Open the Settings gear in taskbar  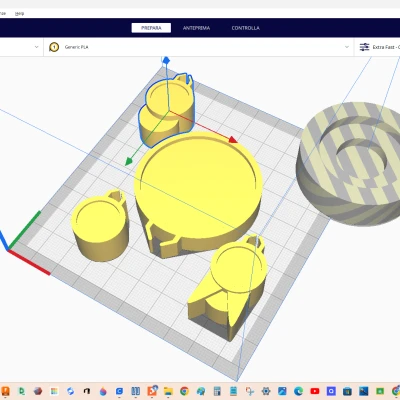tap(266, 391)
